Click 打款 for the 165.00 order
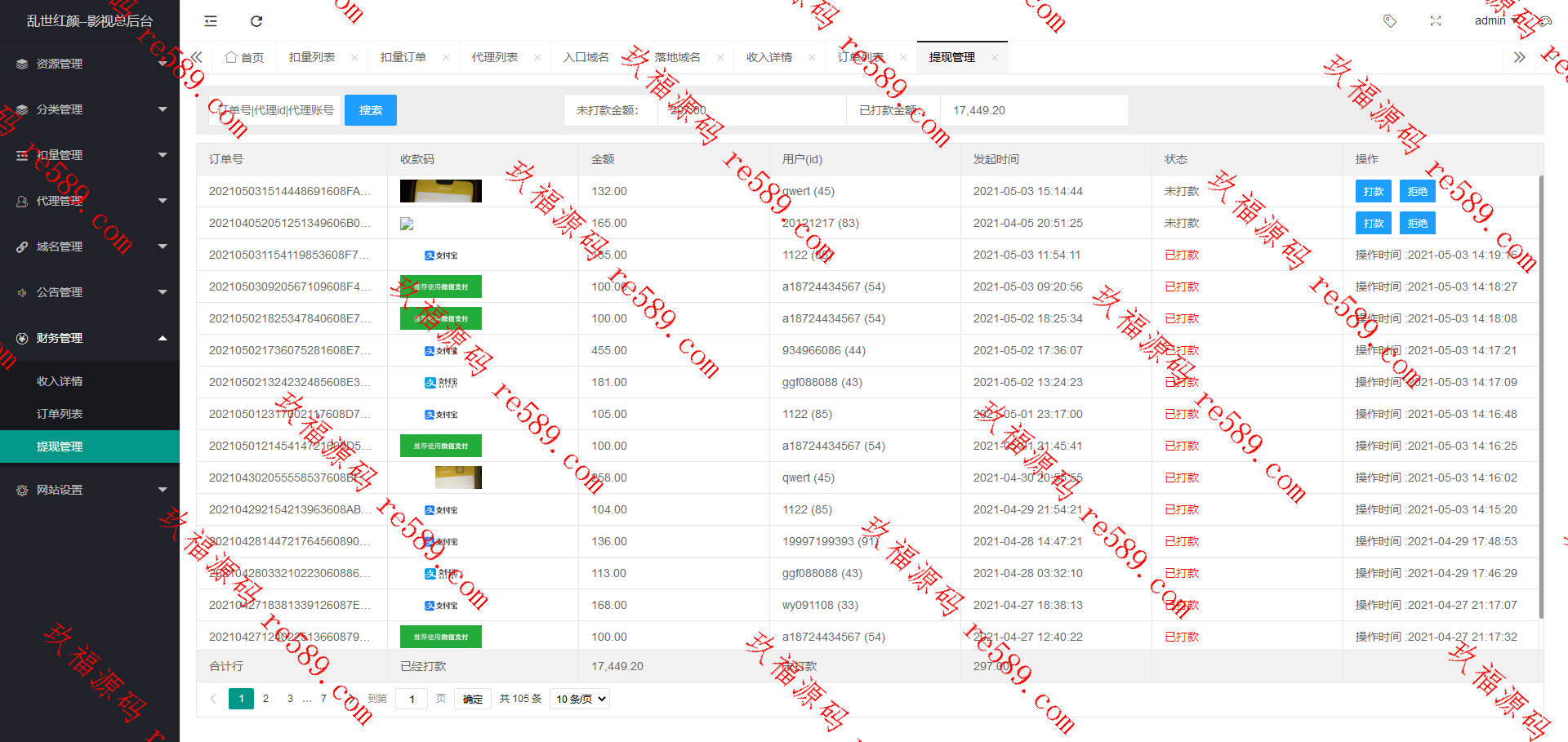This screenshot has height=742, width=1568. [1374, 224]
